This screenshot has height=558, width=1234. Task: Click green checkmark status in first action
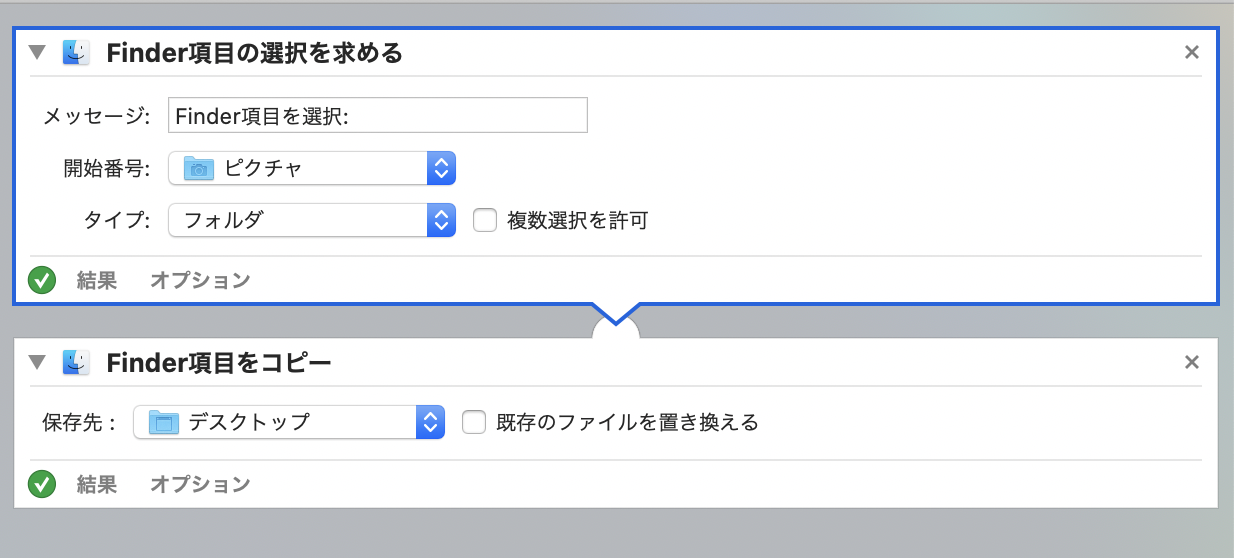point(42,281)
